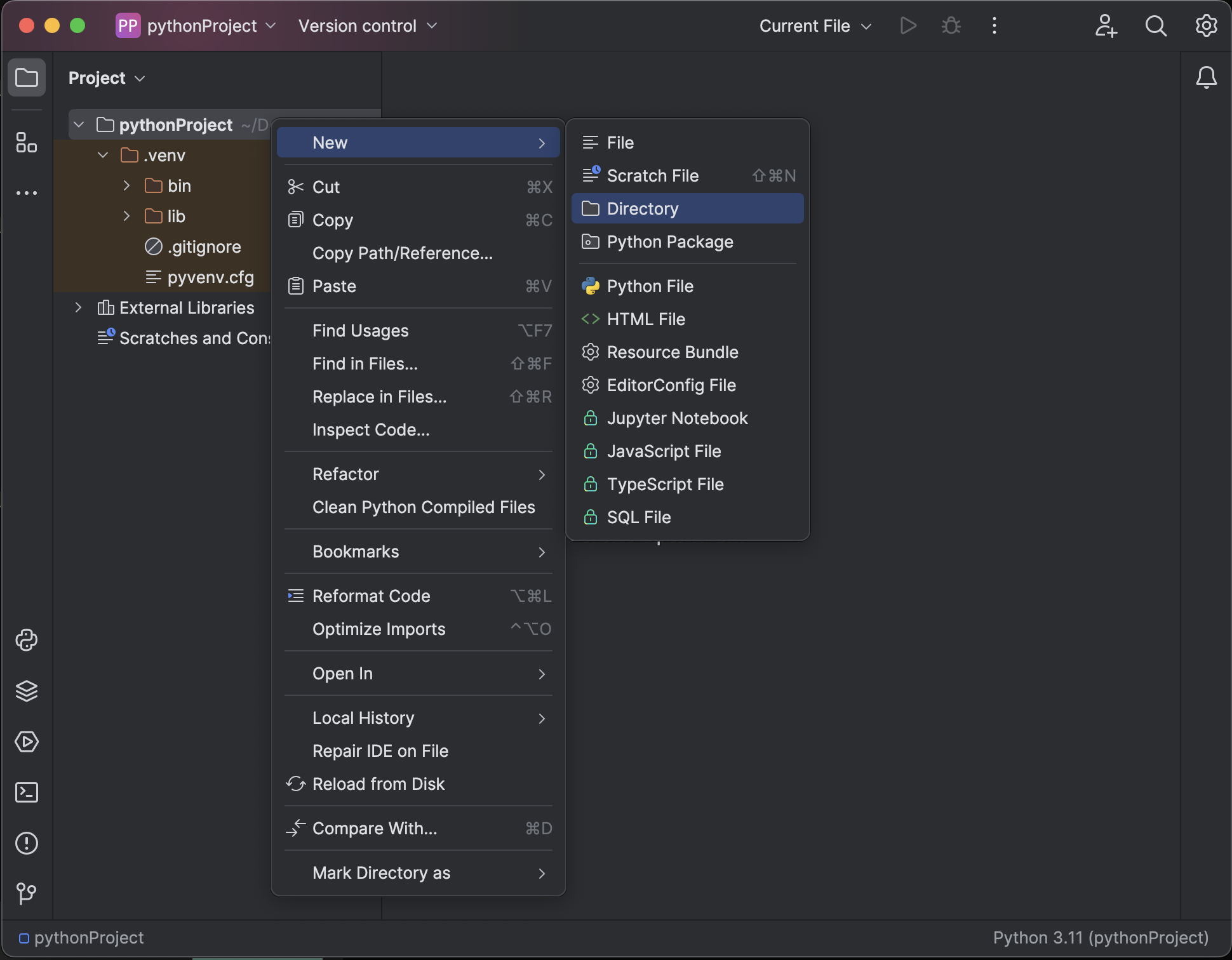Viewport: 1232px width, 960px height.
Task: Open the Terminal tool window
Action: click(x=27, y=792)
